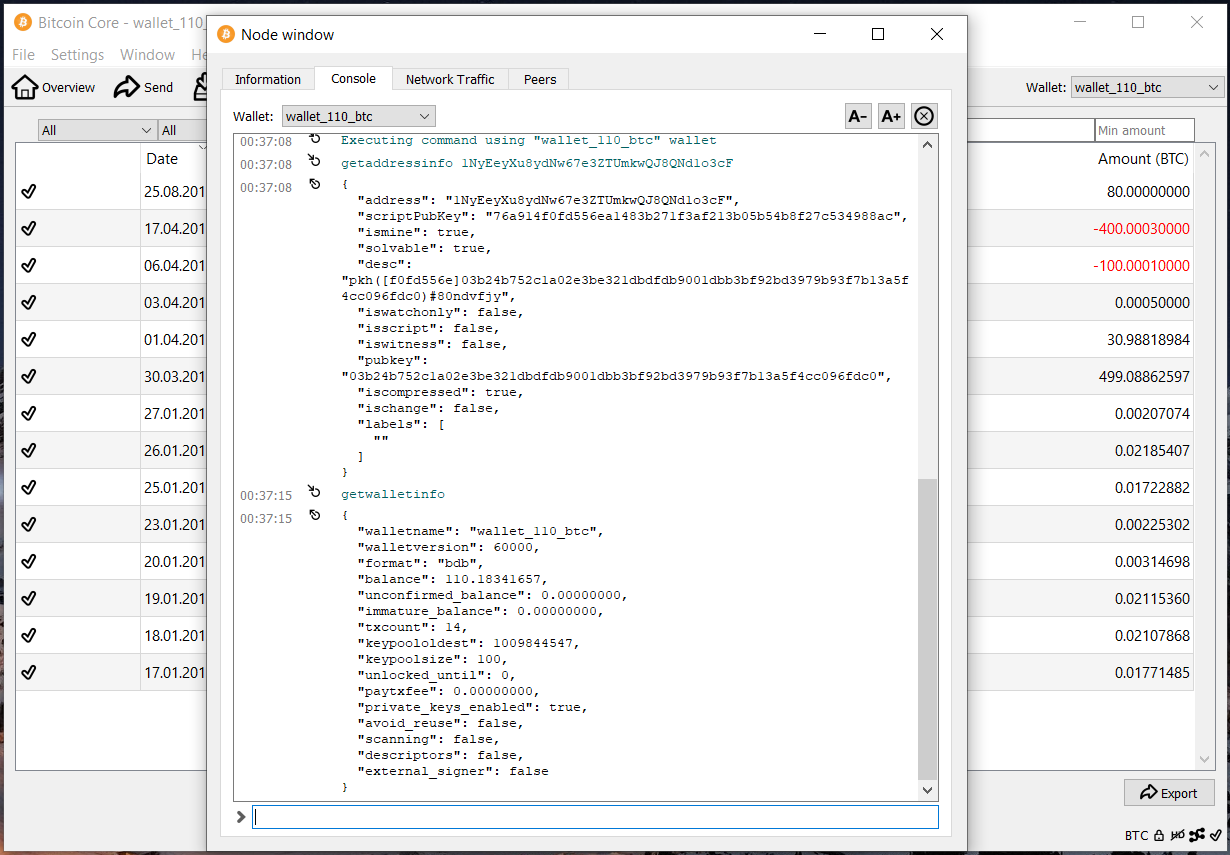
Task: Click the amount 499.08862597
Action: tap(1144, 377)
